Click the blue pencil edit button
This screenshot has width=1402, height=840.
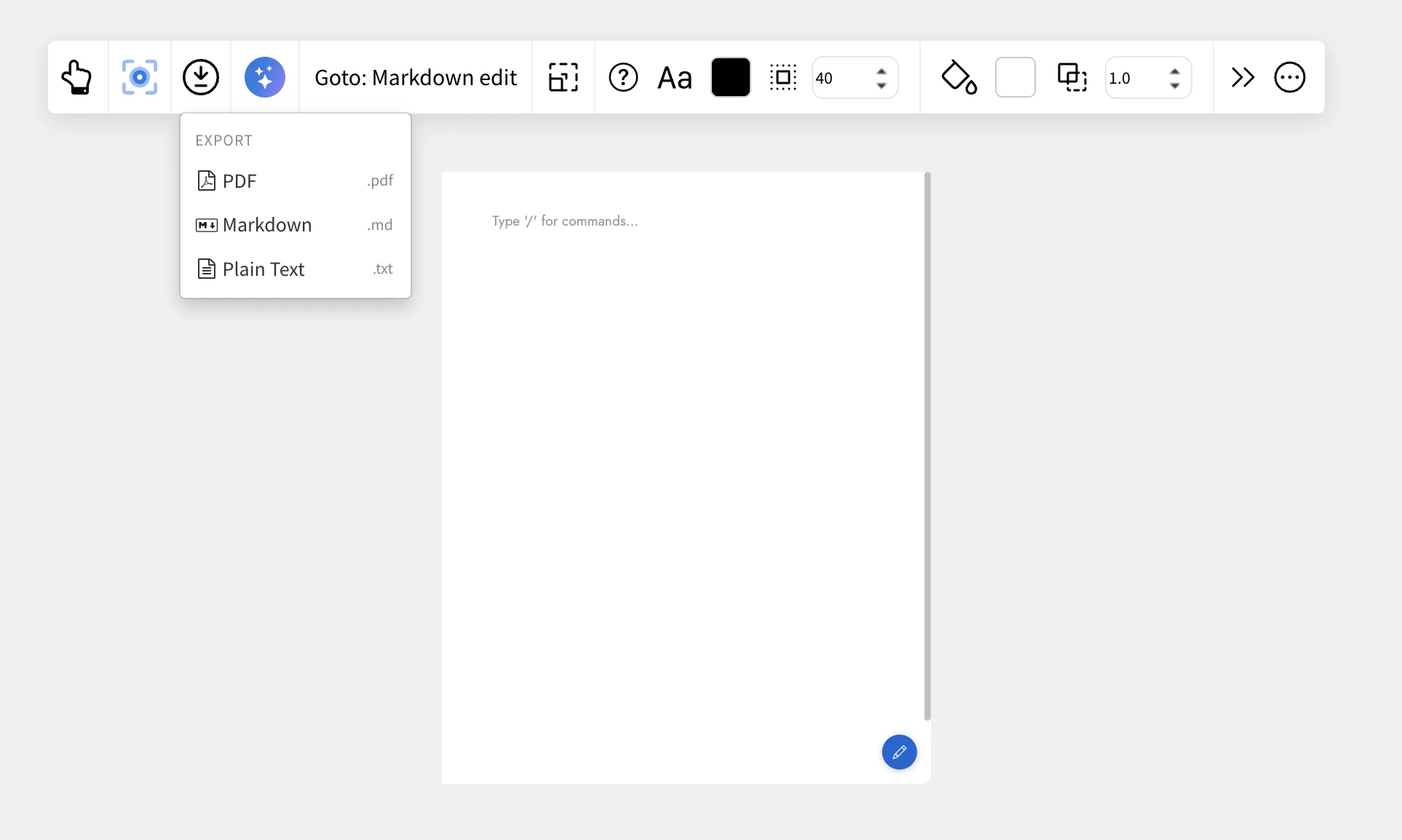pos(899,752)
